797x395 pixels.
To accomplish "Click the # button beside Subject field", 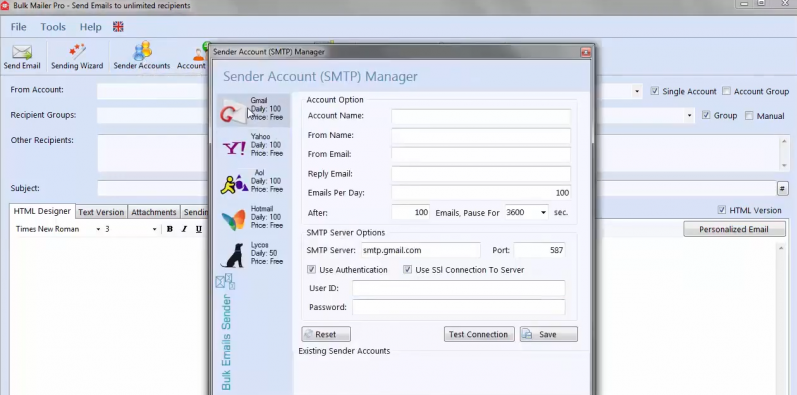I will point(782,189).
